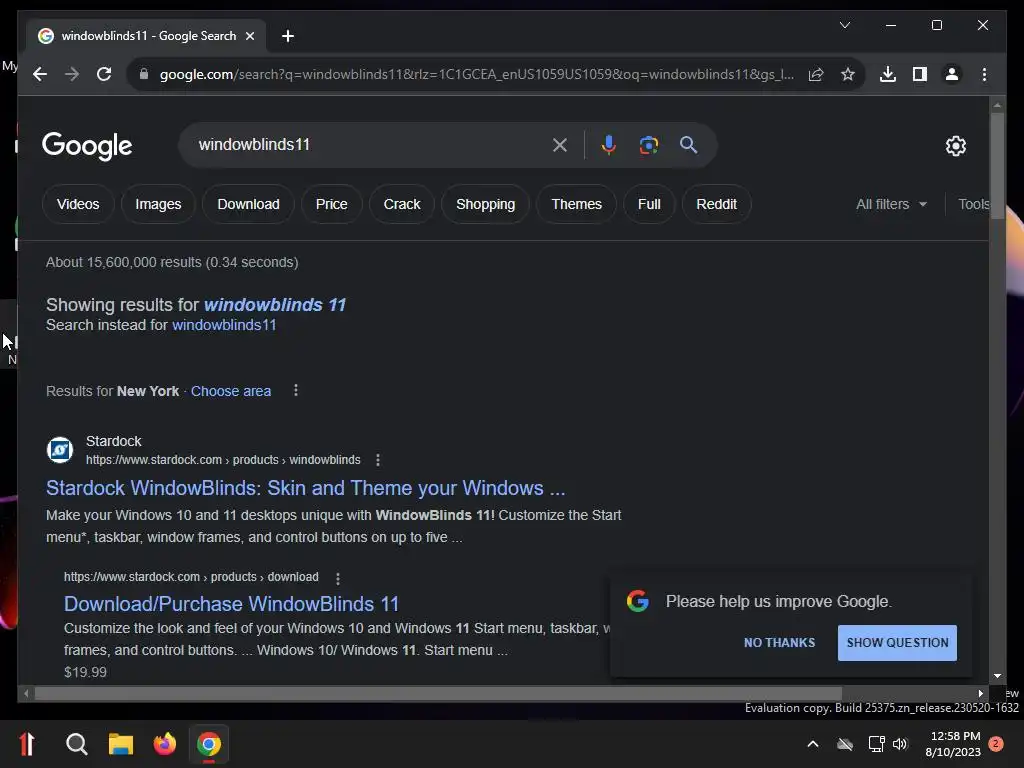Open the taskbar clock and date
Viewport: 1024px width, 768px height.
[953, 744]
